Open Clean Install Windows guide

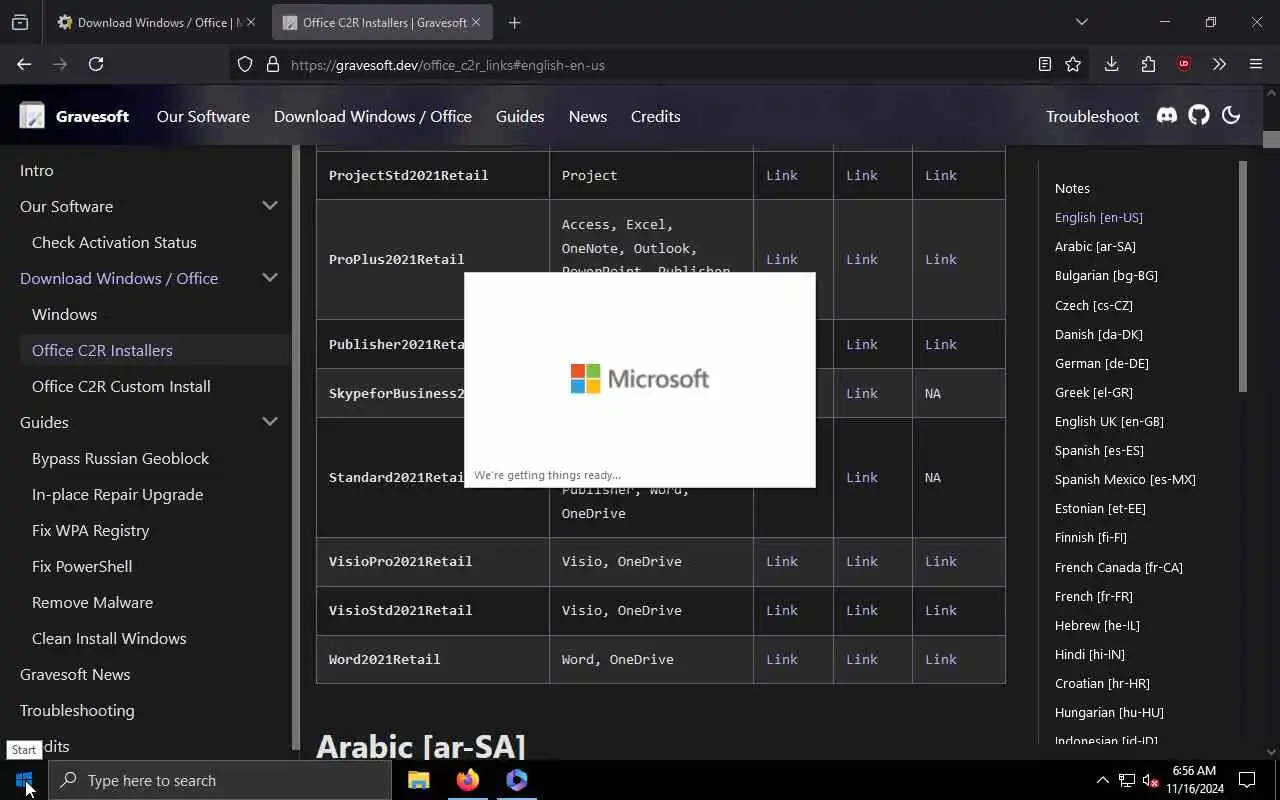click(x=109, y=638)
